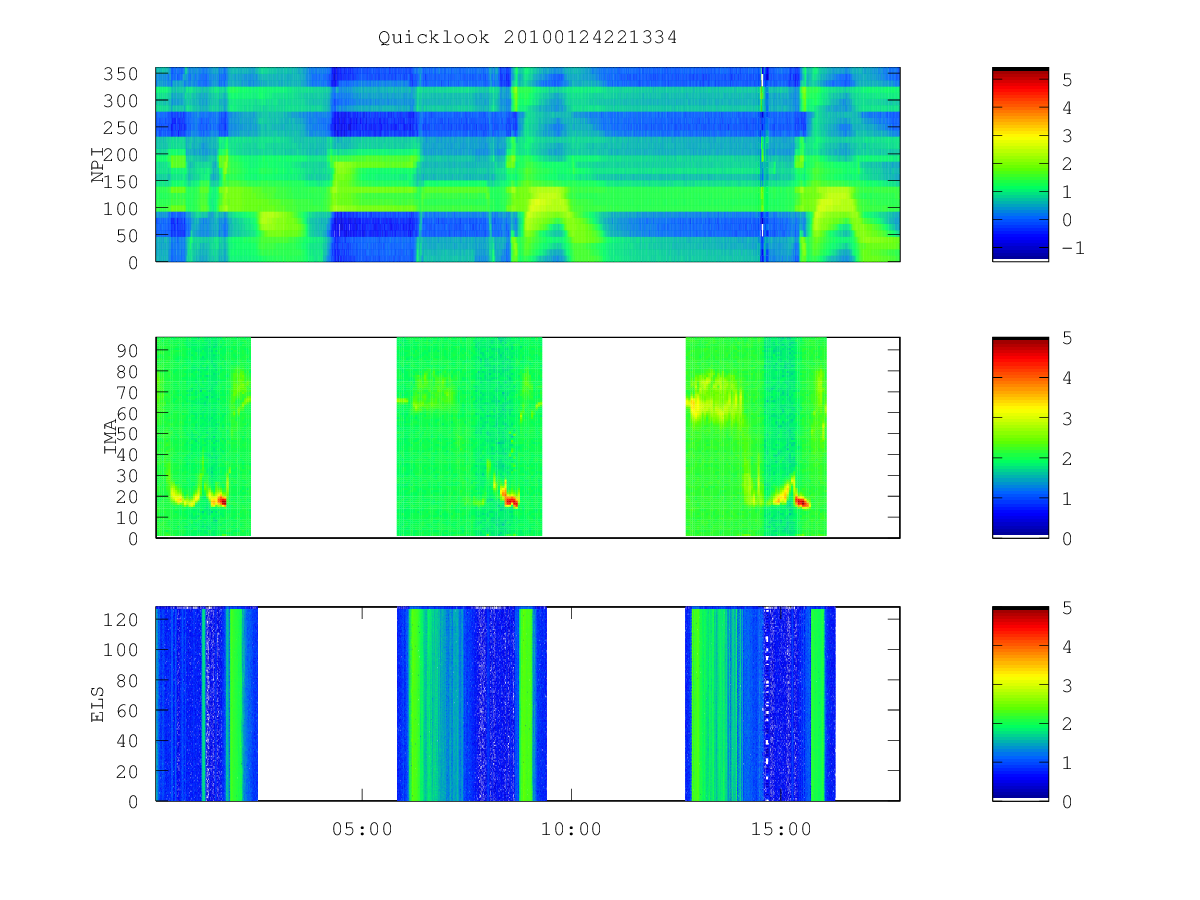
Task: Click the NPI axis label
Action: (98, 165)
